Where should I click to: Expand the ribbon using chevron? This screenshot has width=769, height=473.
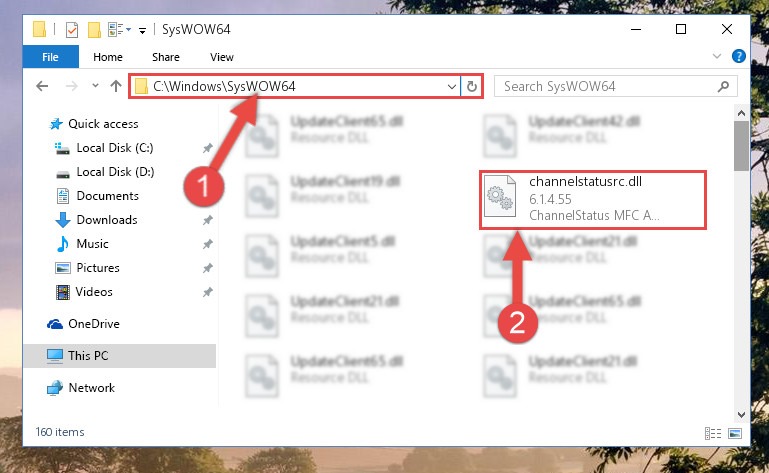pos(717,56)
